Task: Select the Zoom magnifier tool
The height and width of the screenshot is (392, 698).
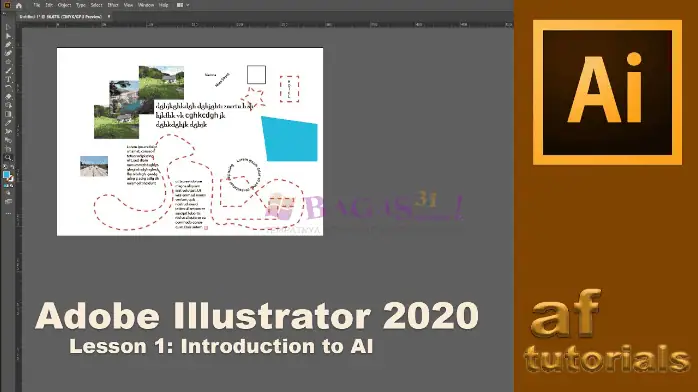Action: (8, 158)
